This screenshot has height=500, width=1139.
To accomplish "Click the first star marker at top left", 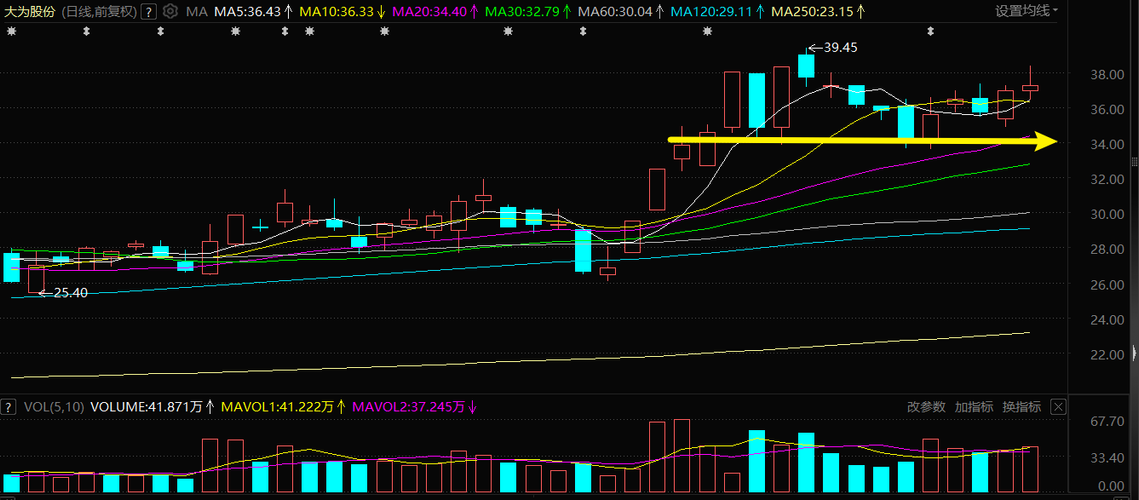I will 11,31.
